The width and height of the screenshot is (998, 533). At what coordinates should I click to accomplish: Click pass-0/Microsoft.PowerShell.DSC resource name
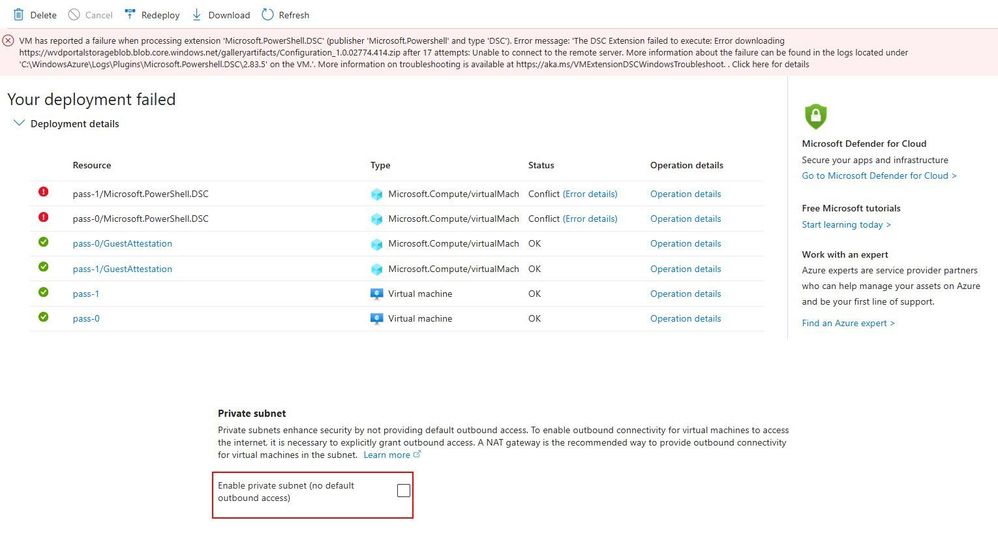pyautogui.click(x=140, y=218)
